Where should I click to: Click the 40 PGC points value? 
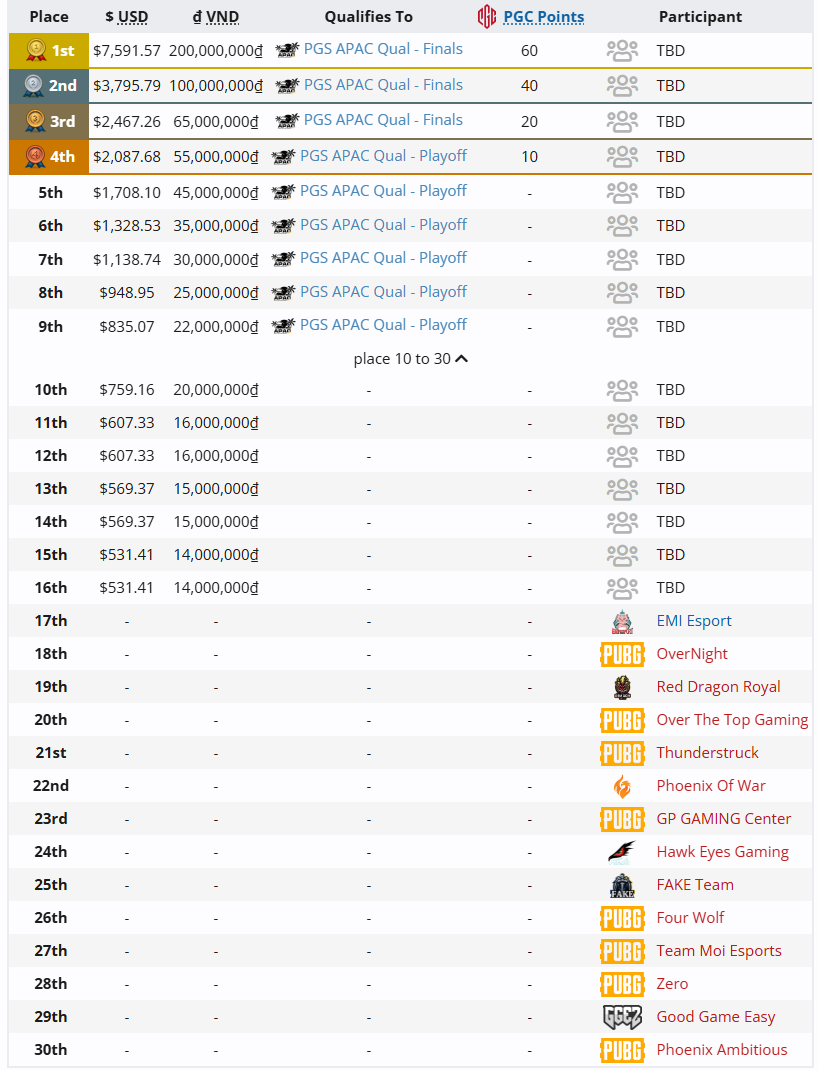529,86
